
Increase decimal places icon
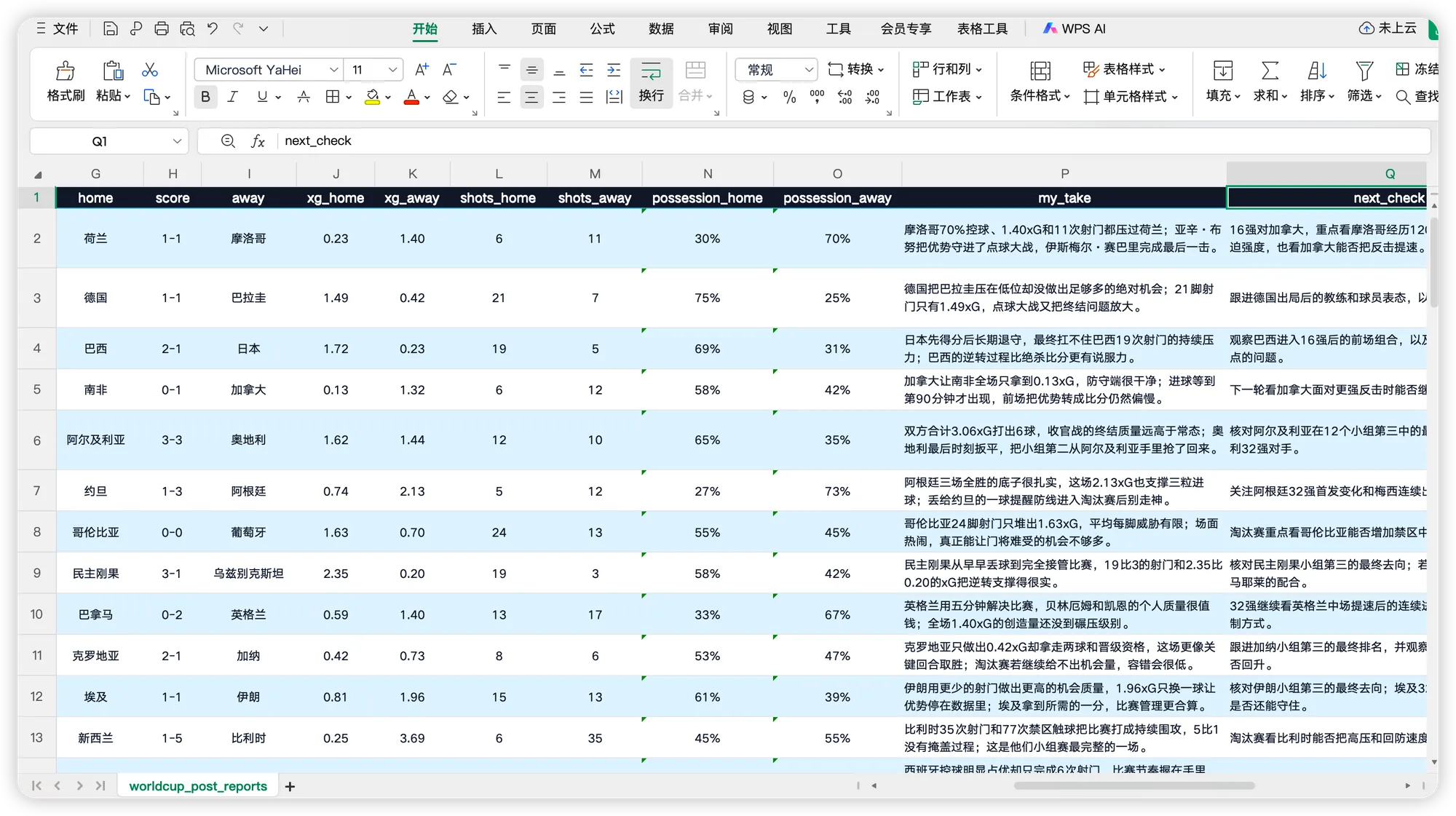tap(844, 97)
